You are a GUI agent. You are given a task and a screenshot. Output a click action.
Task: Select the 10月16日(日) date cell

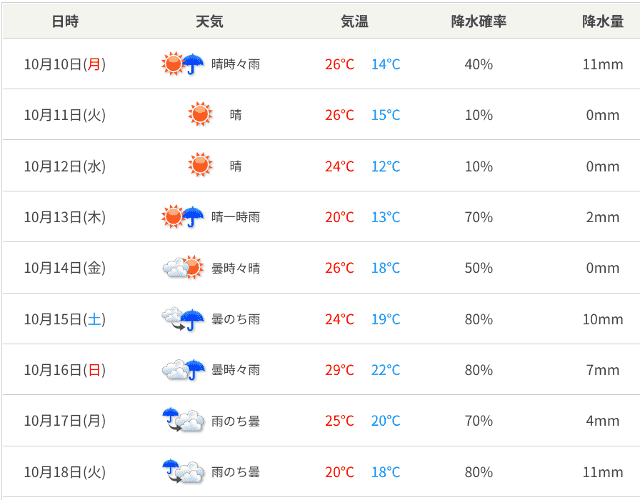point(65,370)
